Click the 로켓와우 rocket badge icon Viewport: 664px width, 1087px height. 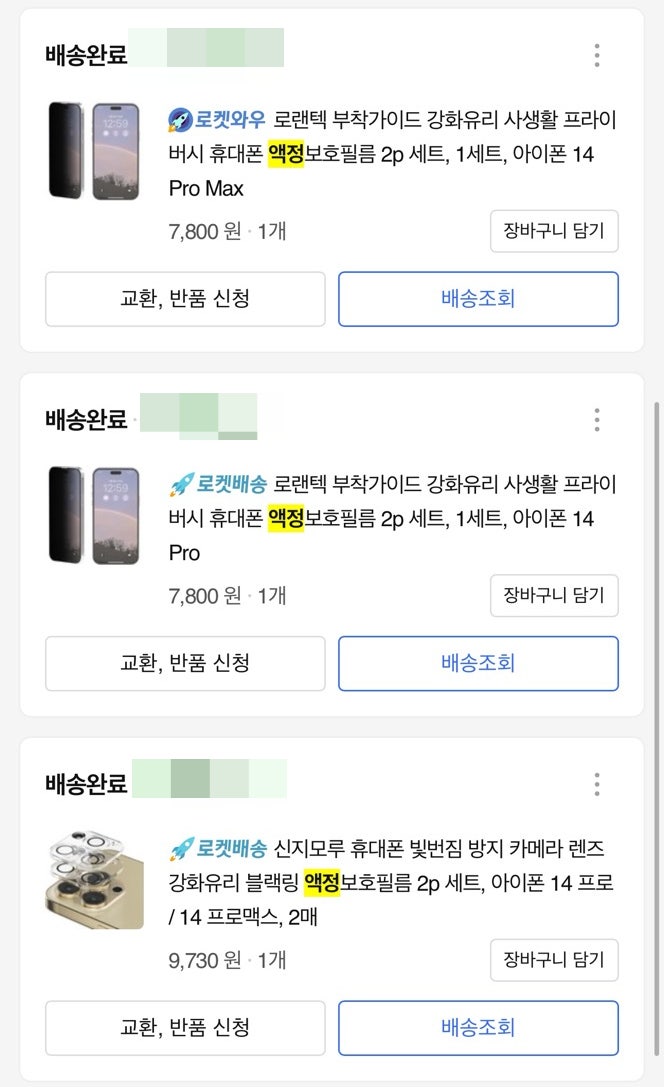(180, 121)
